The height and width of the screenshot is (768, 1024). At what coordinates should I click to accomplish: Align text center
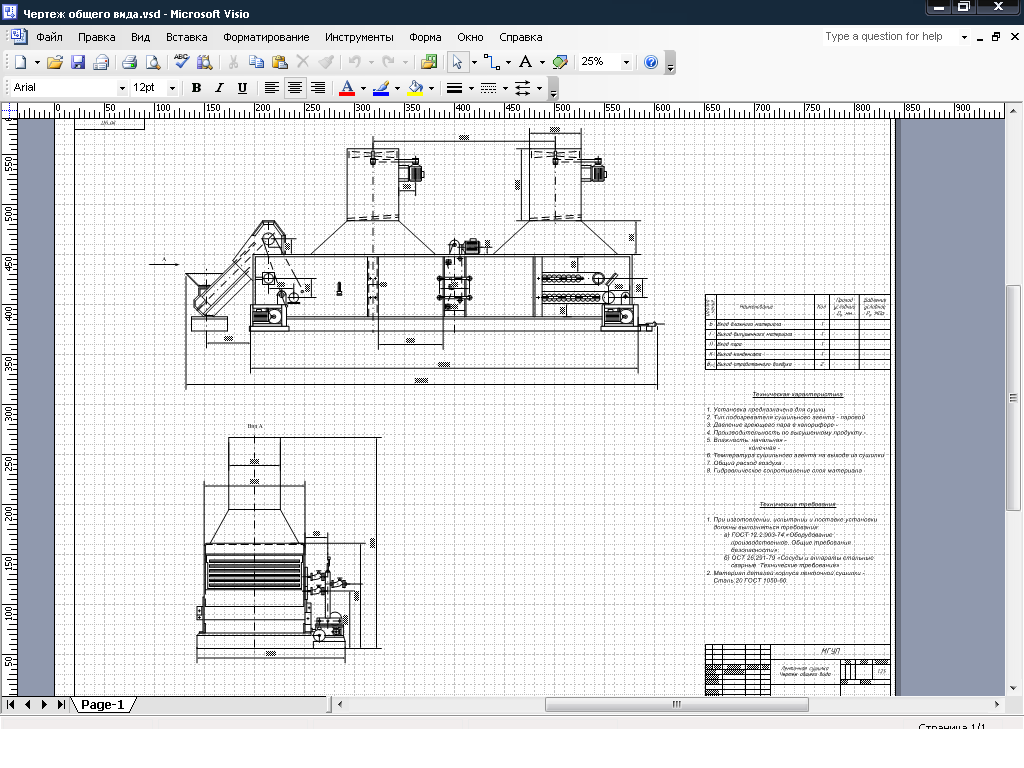[295, 88]
